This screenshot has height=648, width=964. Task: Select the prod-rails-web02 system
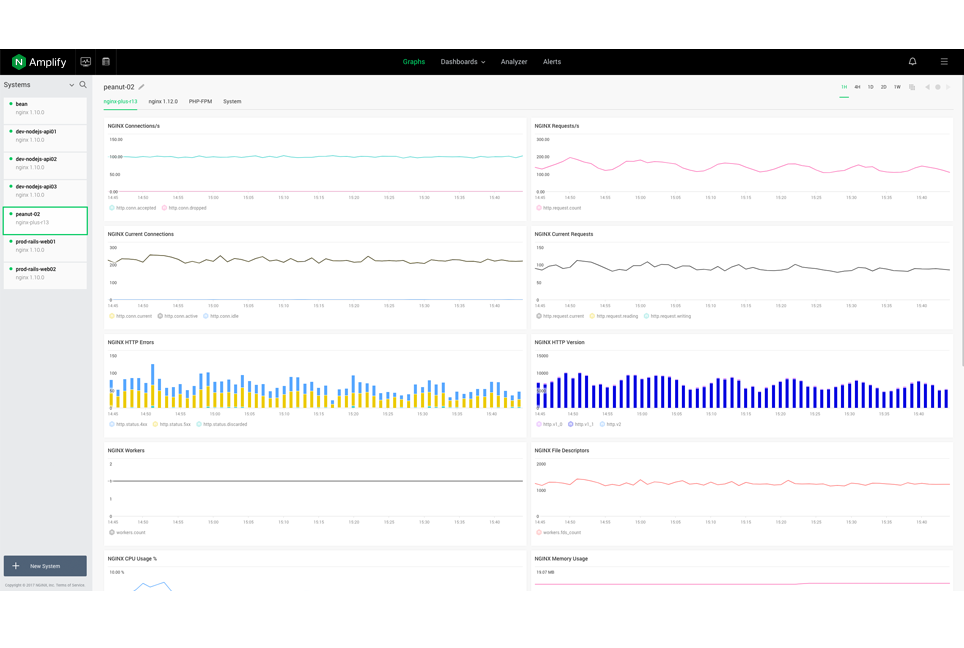45,276
